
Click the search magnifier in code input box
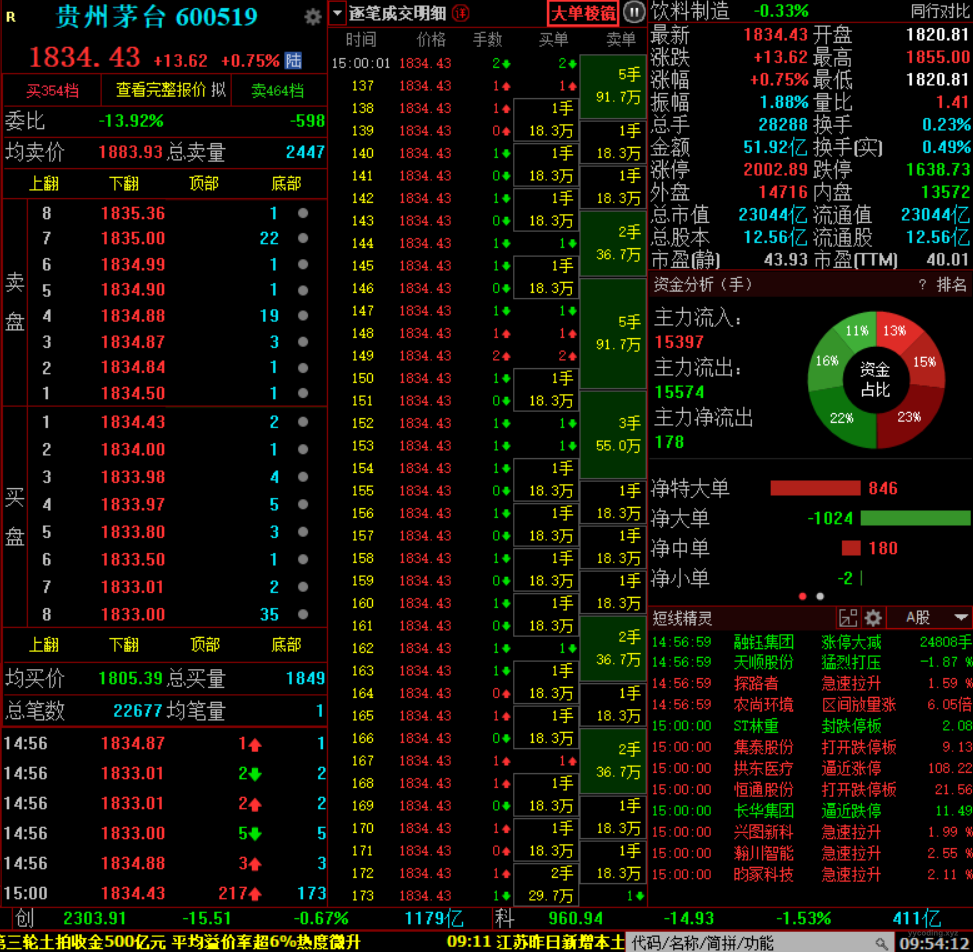pos(881,942)
